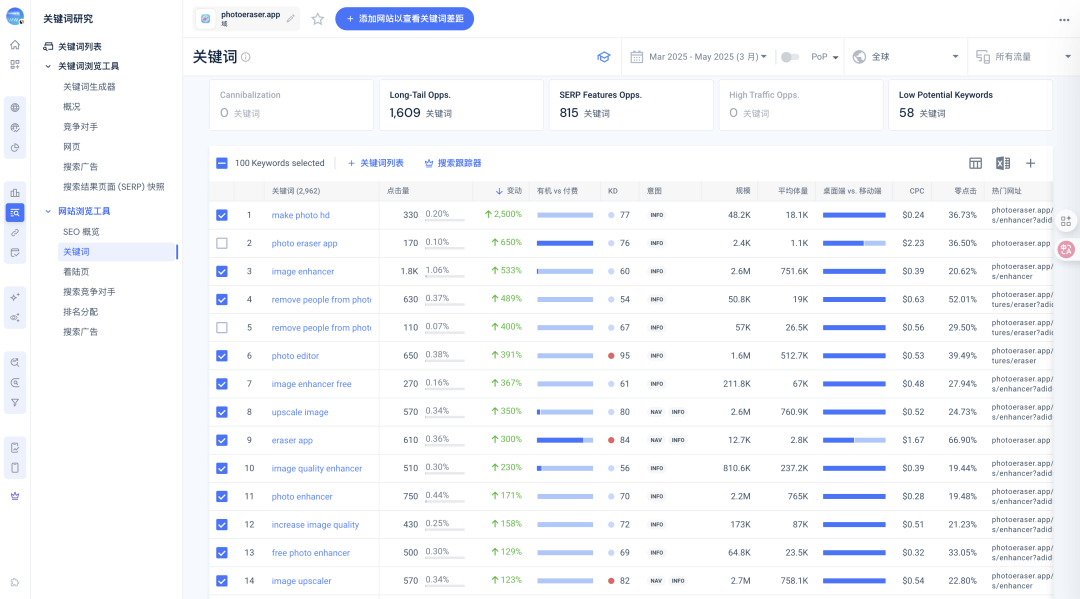
Task: Click organic vs paid bar for 'eraser app'
Action: click(x=565, y=440)
